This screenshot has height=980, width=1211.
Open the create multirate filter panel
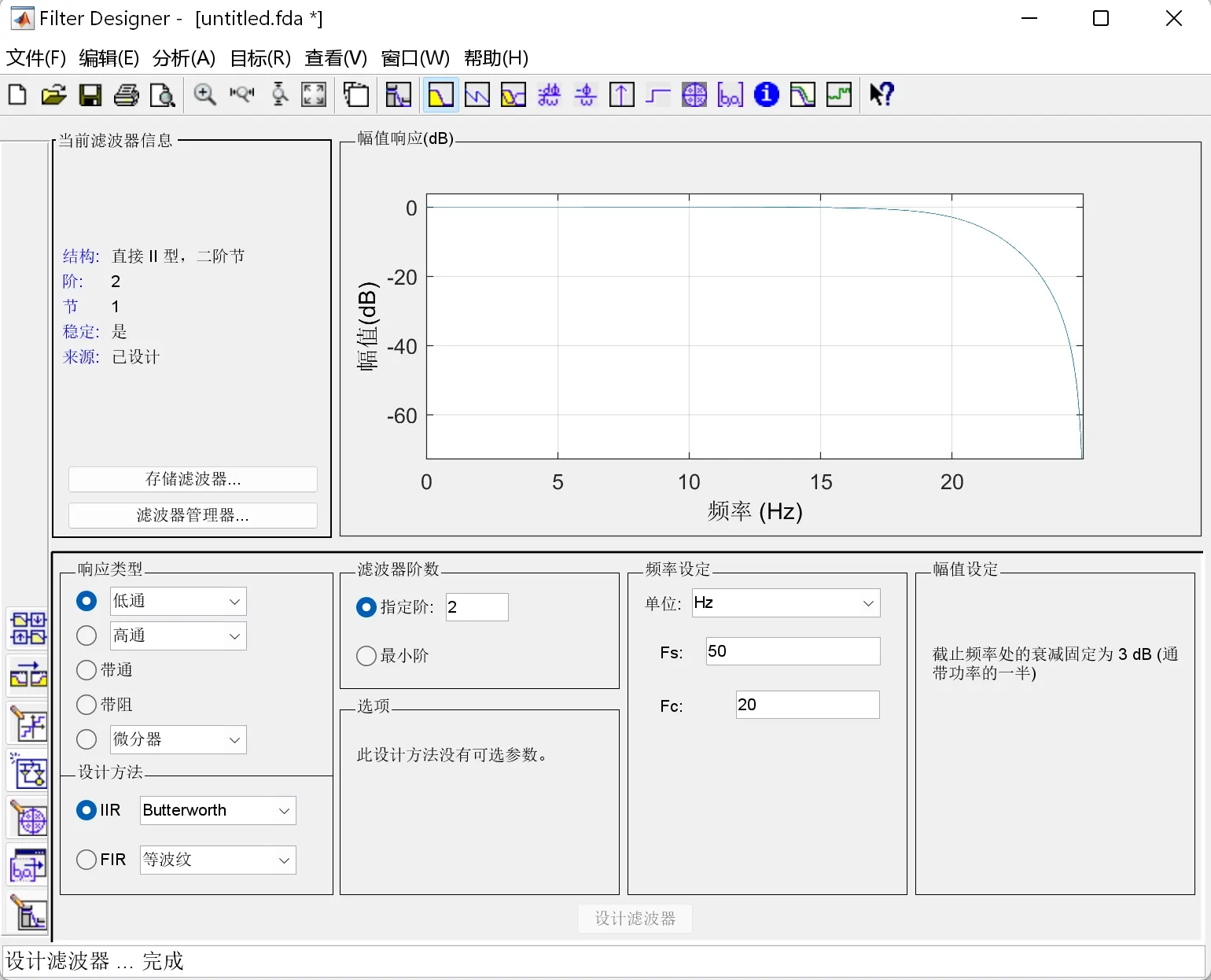click(28, 629)
